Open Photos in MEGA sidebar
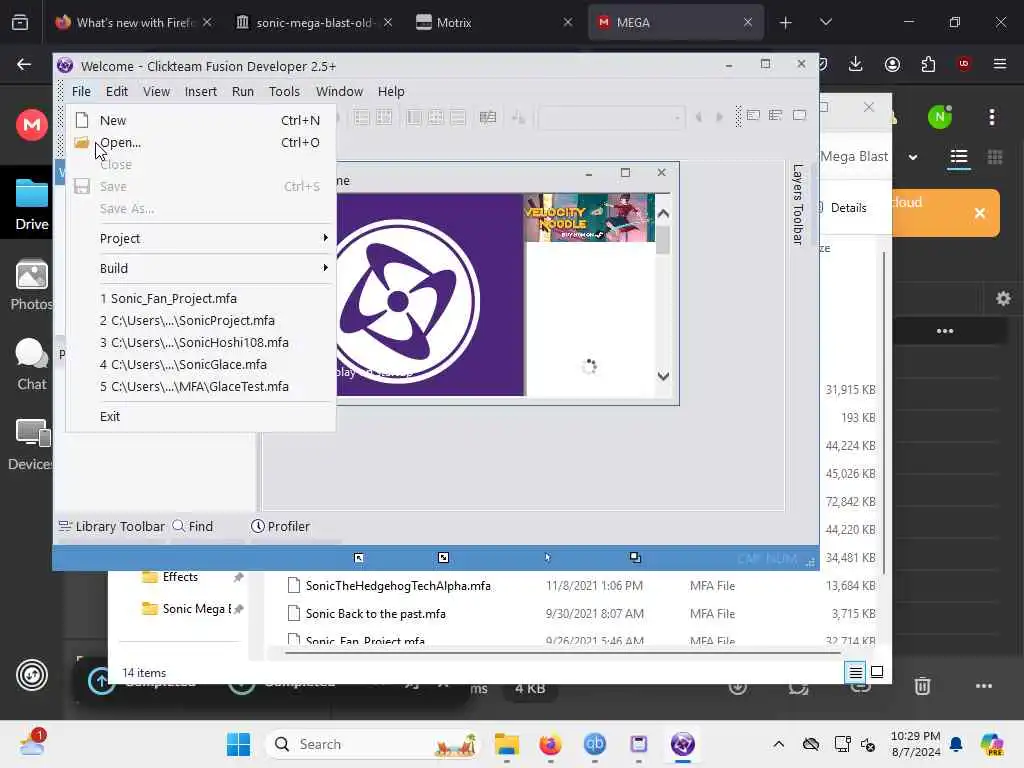Screen dimensions: 1024x768 pyautogui.click(x=31, y=285)
